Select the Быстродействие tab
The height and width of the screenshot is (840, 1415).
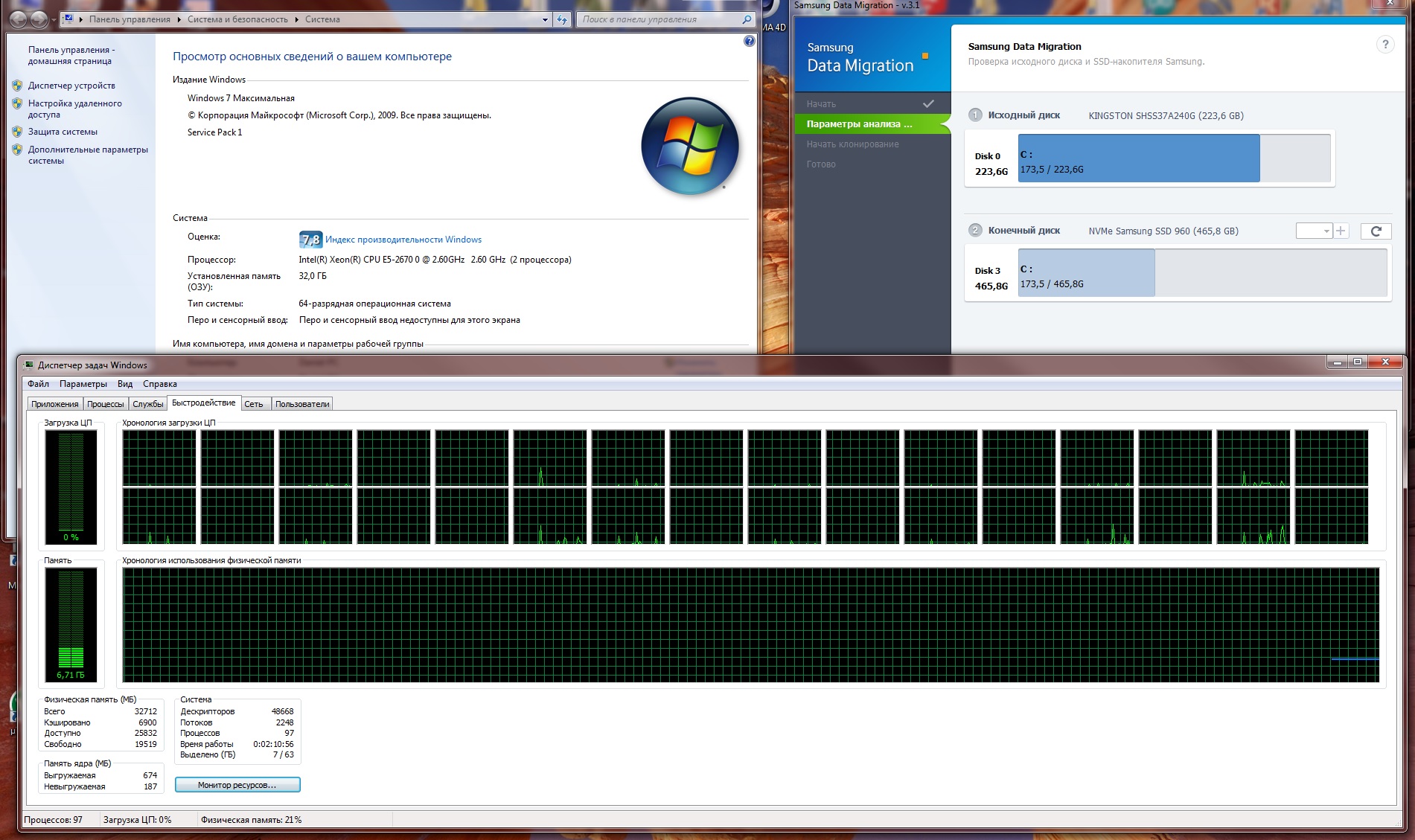(204, 403)
